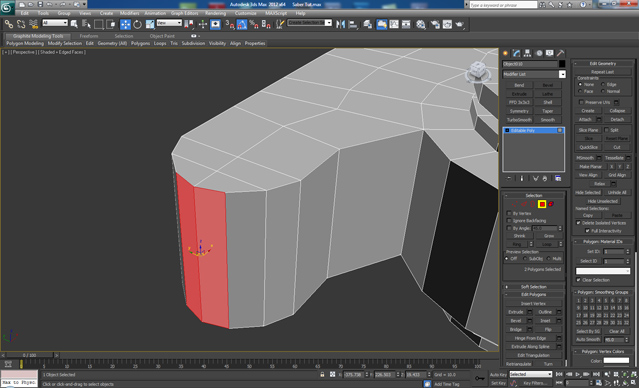Collapse the Selection rollout
Image resolution: width=639 pixels, height=388 pixels.
[533, 196]
